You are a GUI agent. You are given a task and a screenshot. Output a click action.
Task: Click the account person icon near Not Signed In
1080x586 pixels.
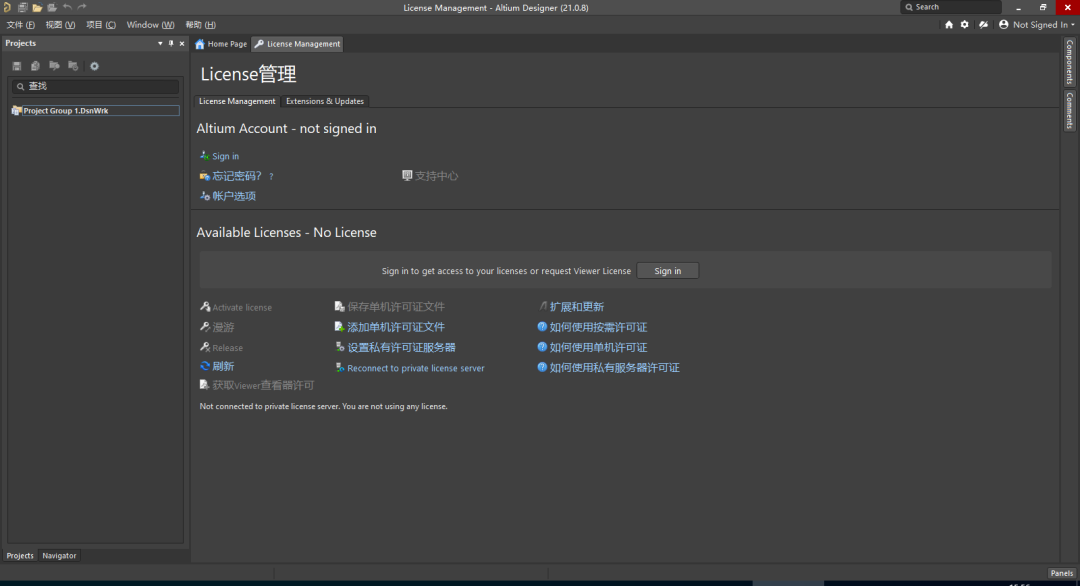pos(1002,24)
